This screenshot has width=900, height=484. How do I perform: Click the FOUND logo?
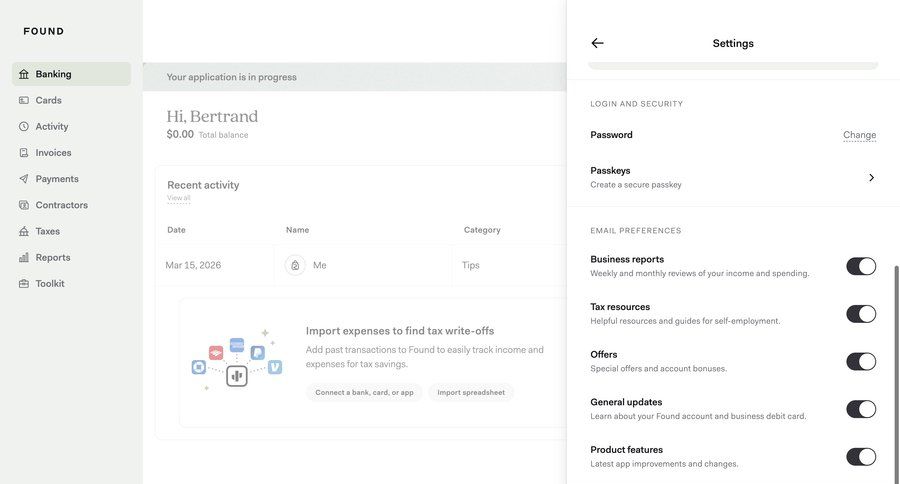tap(44, 31)
